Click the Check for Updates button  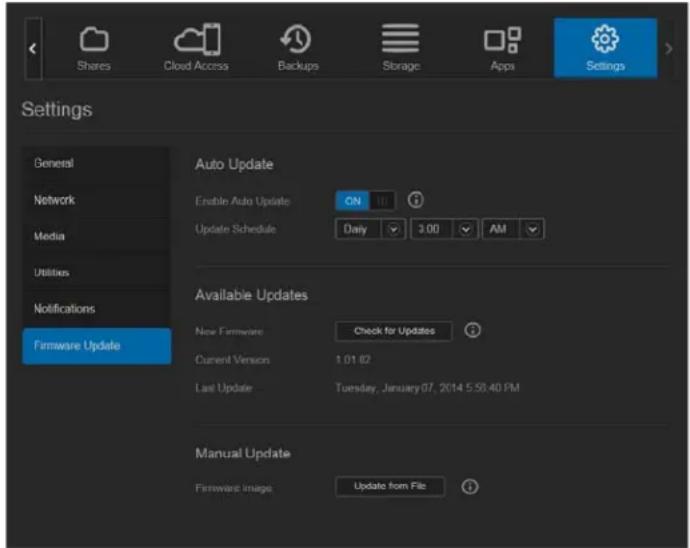point(394,331)
